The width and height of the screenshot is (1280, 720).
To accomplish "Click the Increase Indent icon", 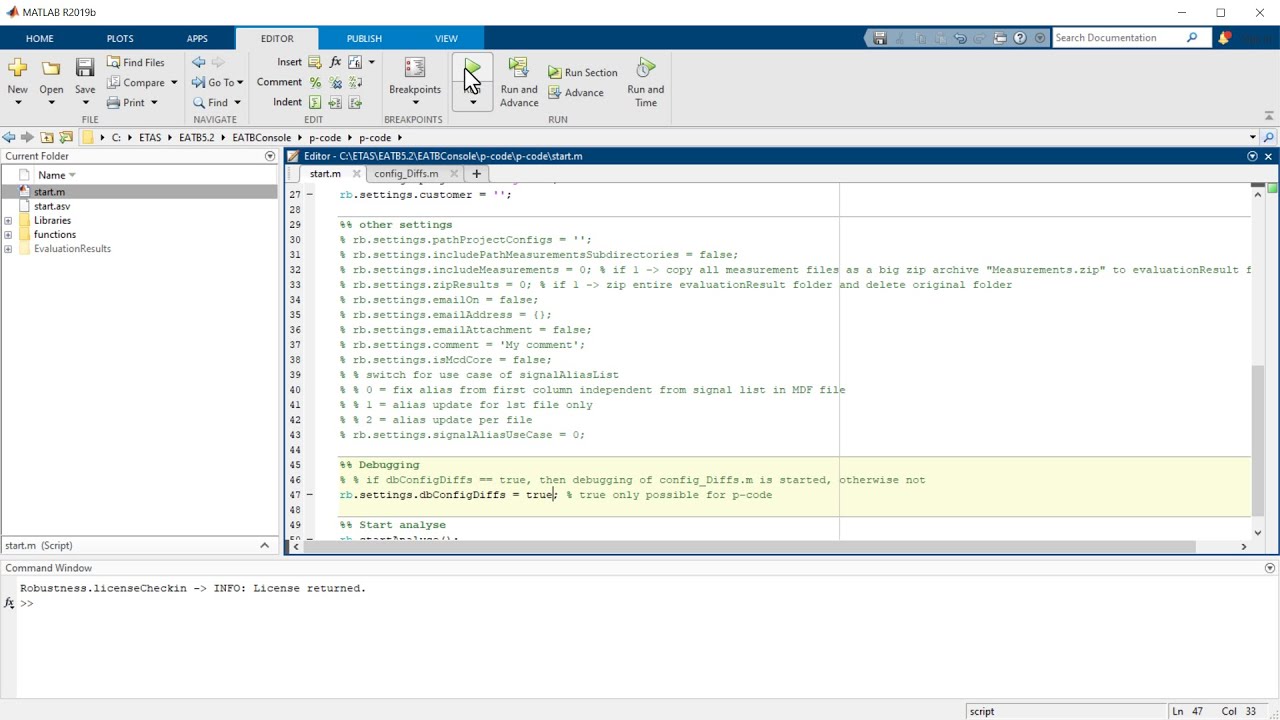I will (x=335, y=102).
